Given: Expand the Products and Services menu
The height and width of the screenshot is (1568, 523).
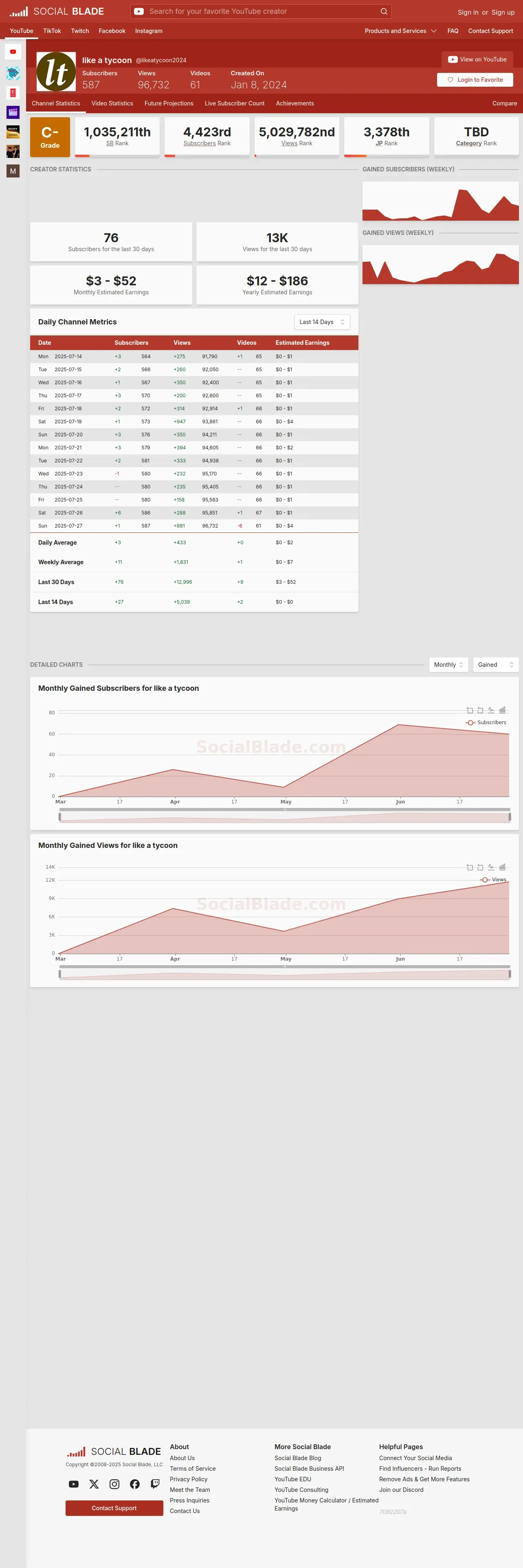Looking at the screenshot, I should pos(401,31).
